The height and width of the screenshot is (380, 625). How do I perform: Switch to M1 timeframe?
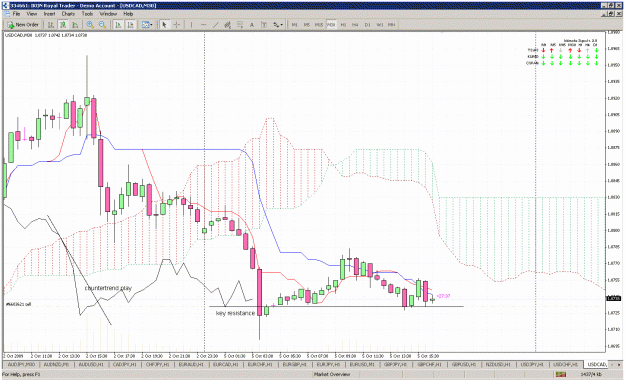[x=295, y=25]
